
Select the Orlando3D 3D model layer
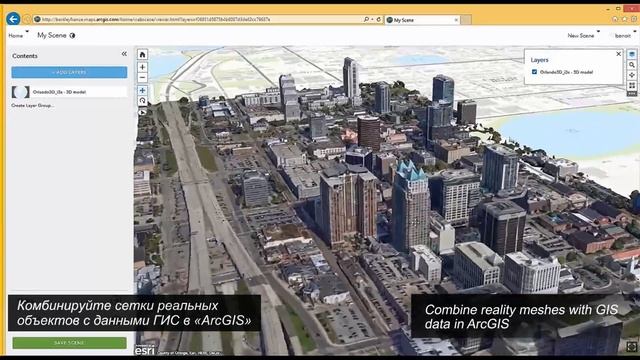click(x=69, y=92)
